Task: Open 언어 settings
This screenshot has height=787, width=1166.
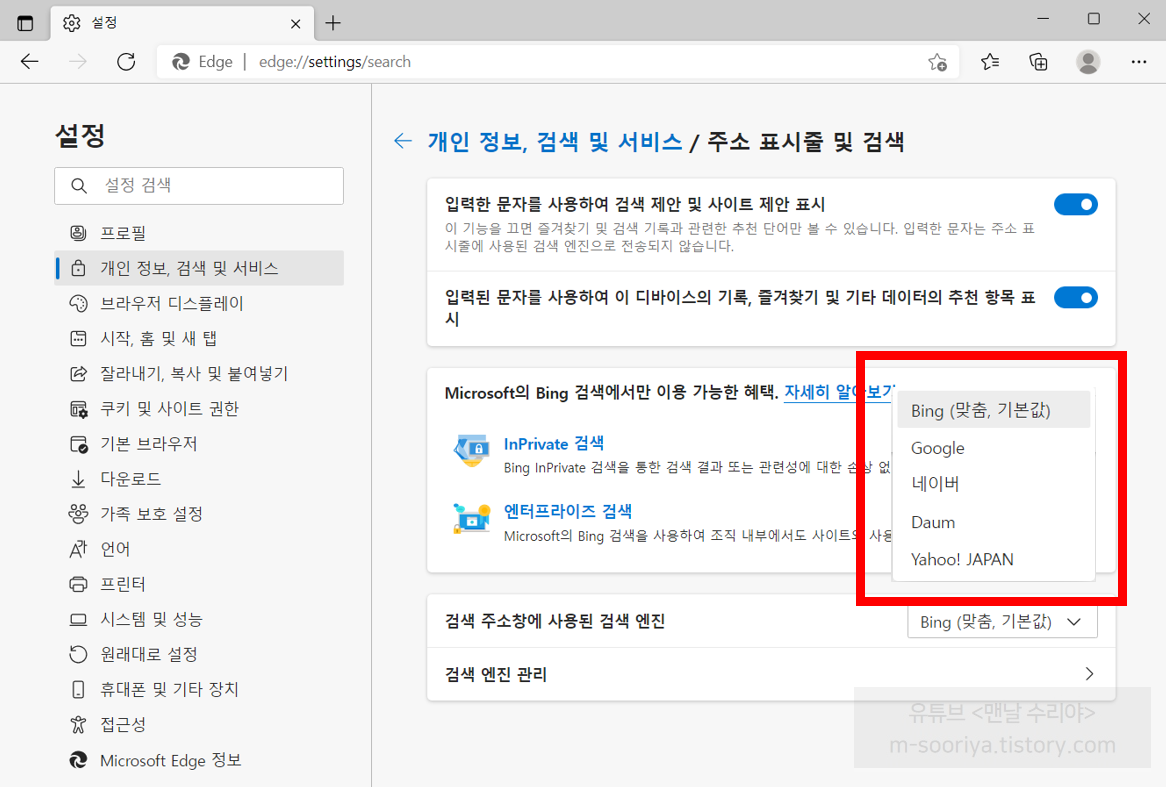Action: (199, 549)
